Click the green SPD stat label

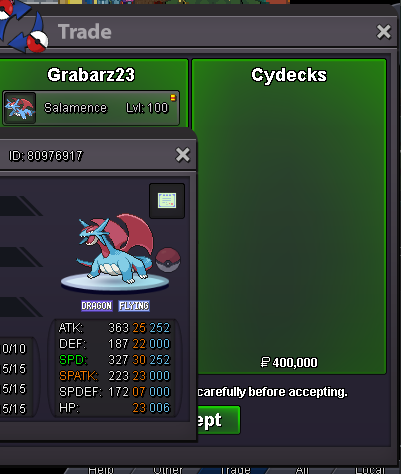pos(73,360)
